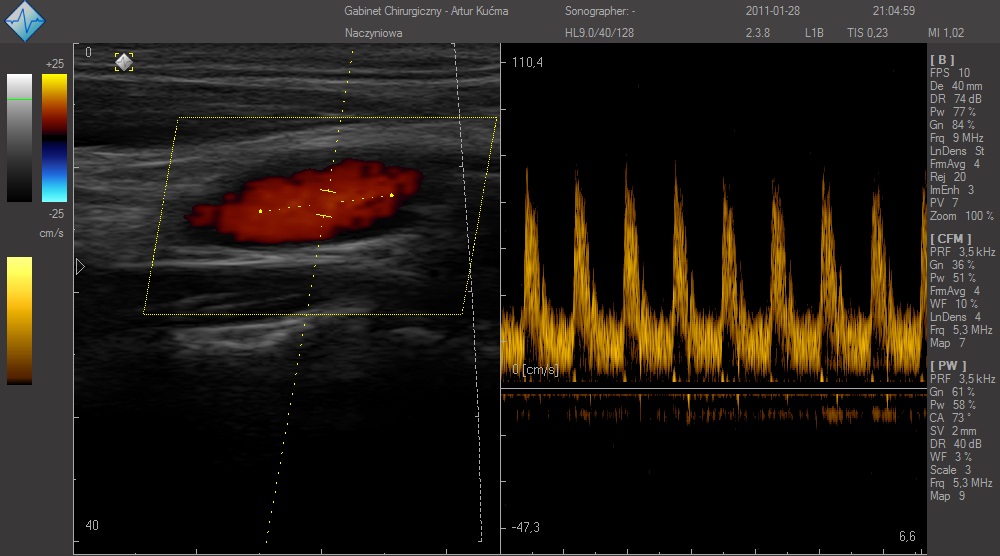The height and width of the screenshot is (556, 1000).
Task: Click the PV 7 parameter
Action: [944, 203]
